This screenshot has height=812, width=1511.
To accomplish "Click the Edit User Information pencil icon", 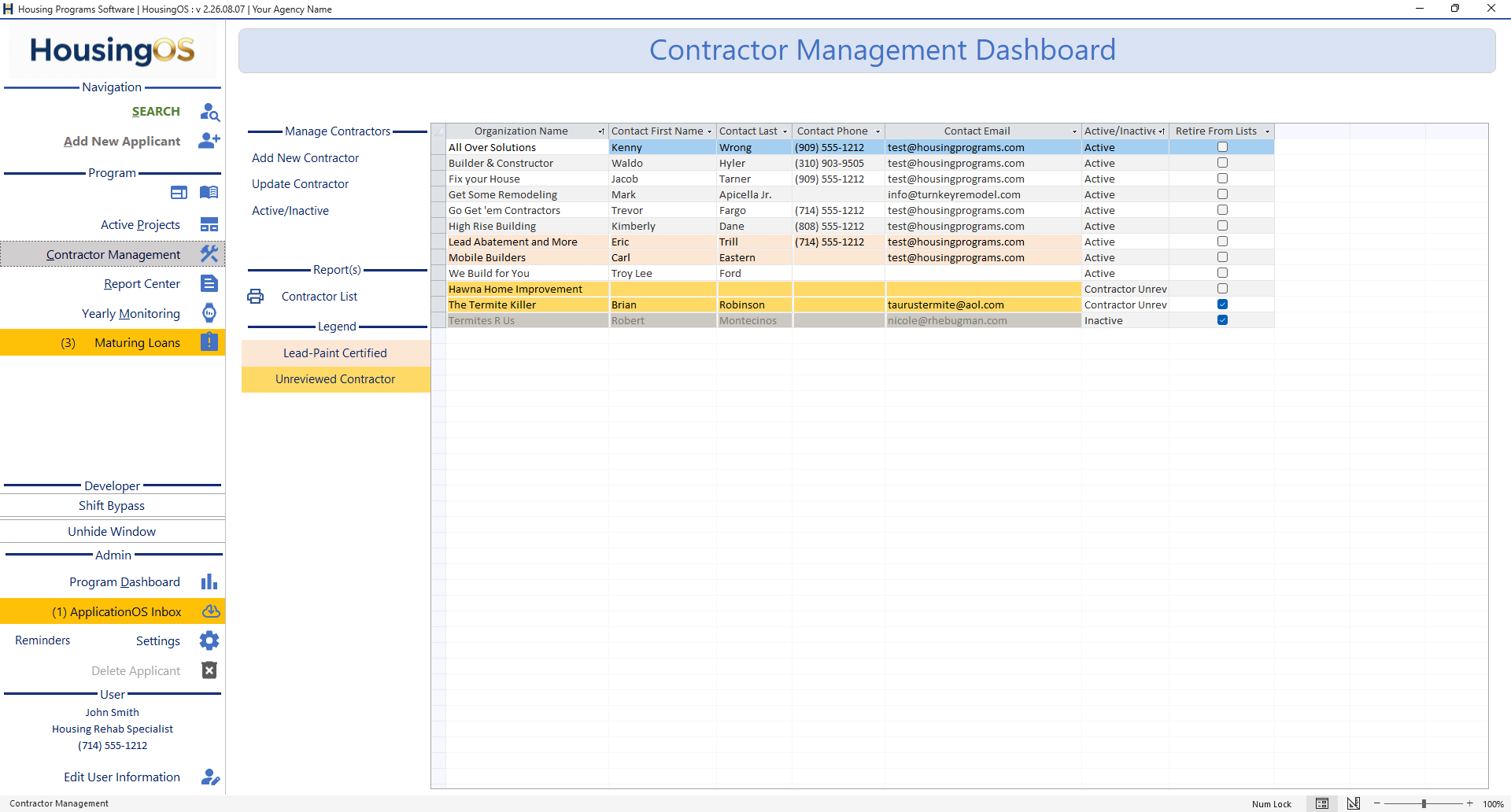I will [210, 777].
